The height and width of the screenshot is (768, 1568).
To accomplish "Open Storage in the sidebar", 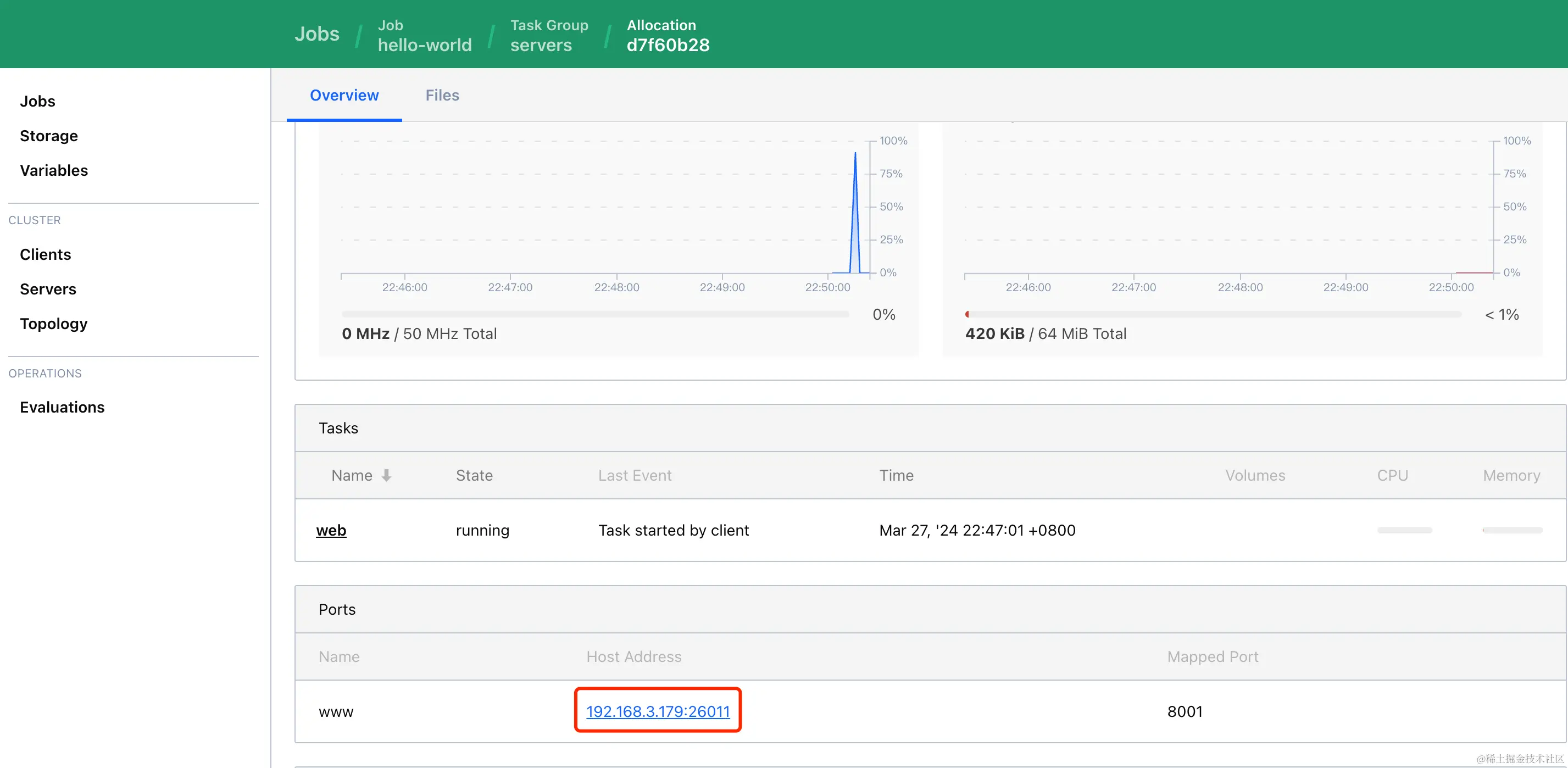I will pyautogui.click(x=49, y=136).
